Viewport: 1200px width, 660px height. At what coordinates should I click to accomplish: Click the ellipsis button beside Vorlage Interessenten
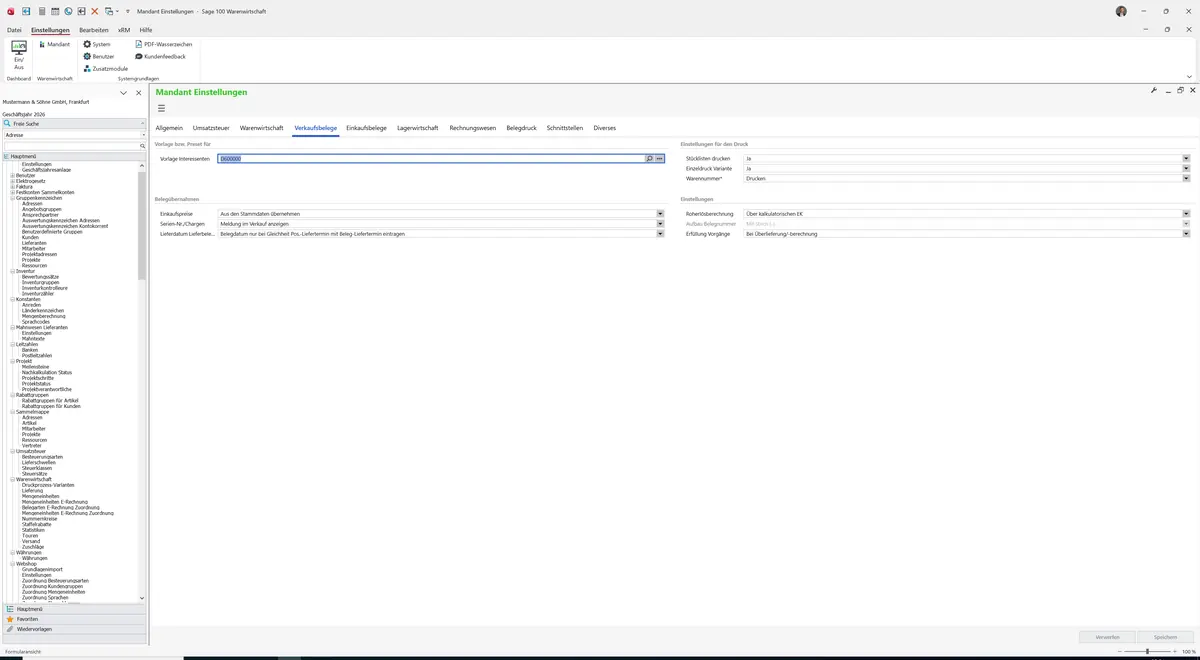click(660, 158)
